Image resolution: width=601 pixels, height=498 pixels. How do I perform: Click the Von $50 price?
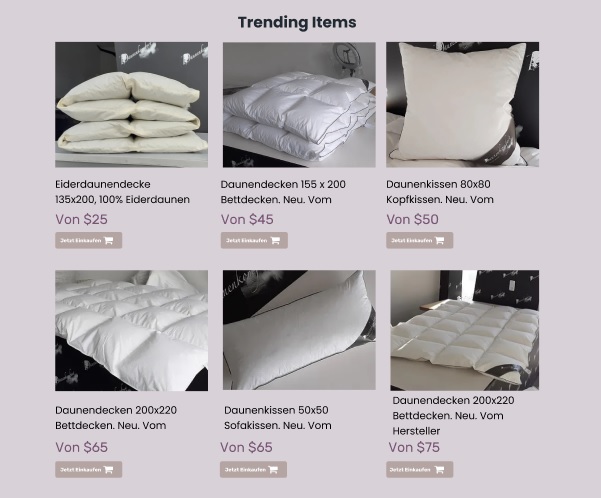[412, 219]
